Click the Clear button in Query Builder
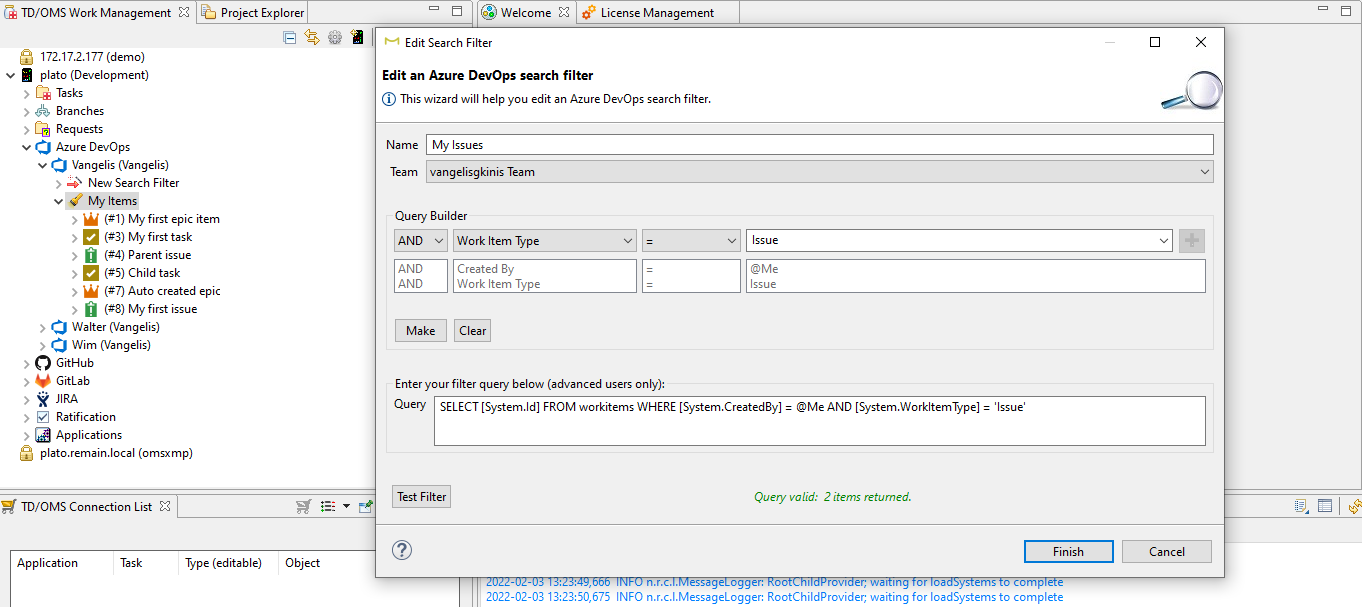The height and width of the screenshot is (607, 1362). 472,331
